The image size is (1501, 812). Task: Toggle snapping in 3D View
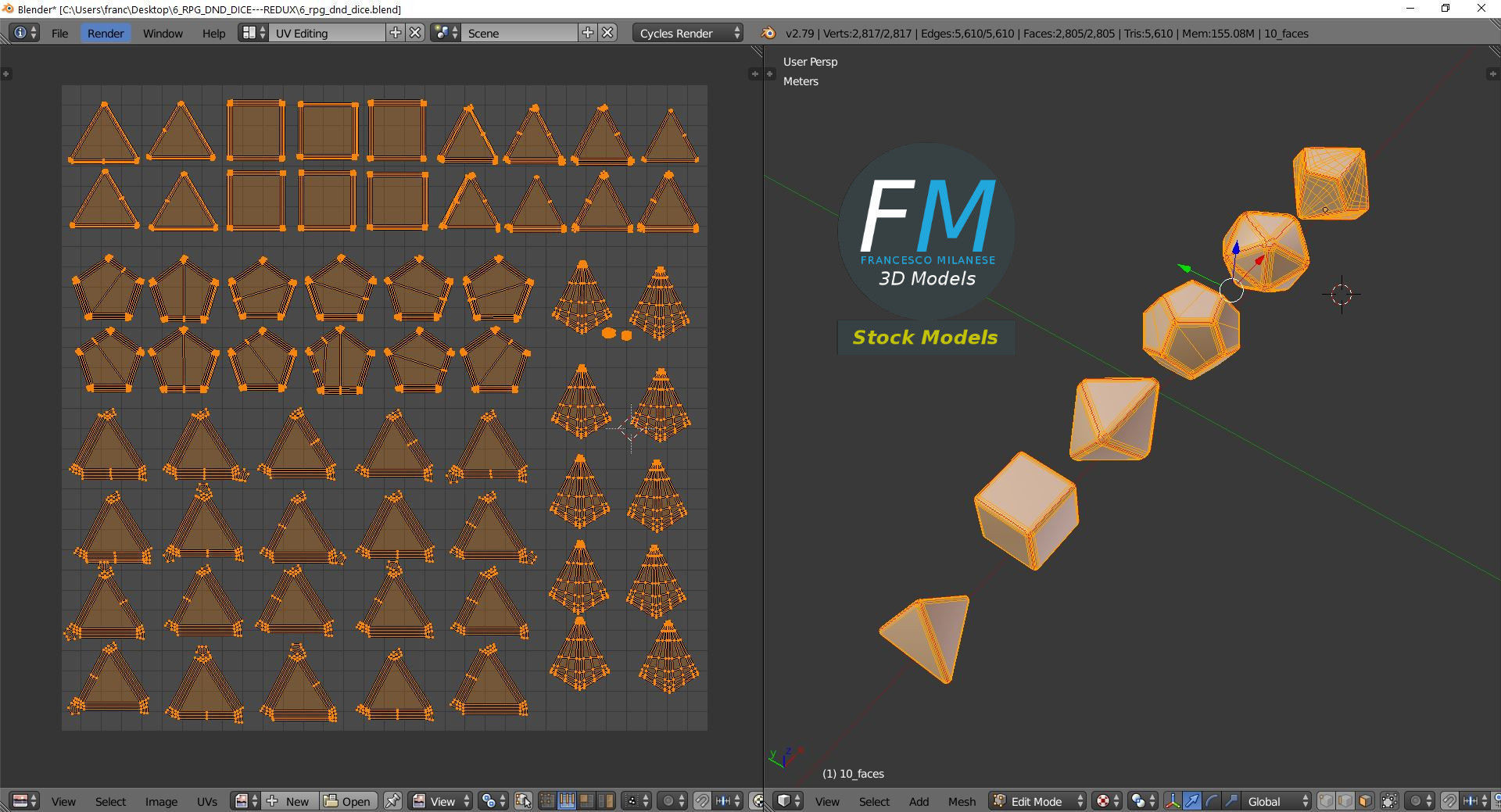pyautogui.click(x=1449, y=801)
